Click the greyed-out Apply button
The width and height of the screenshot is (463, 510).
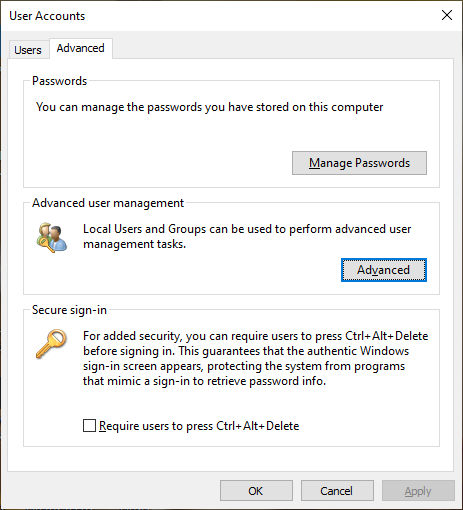click(418, 491)
